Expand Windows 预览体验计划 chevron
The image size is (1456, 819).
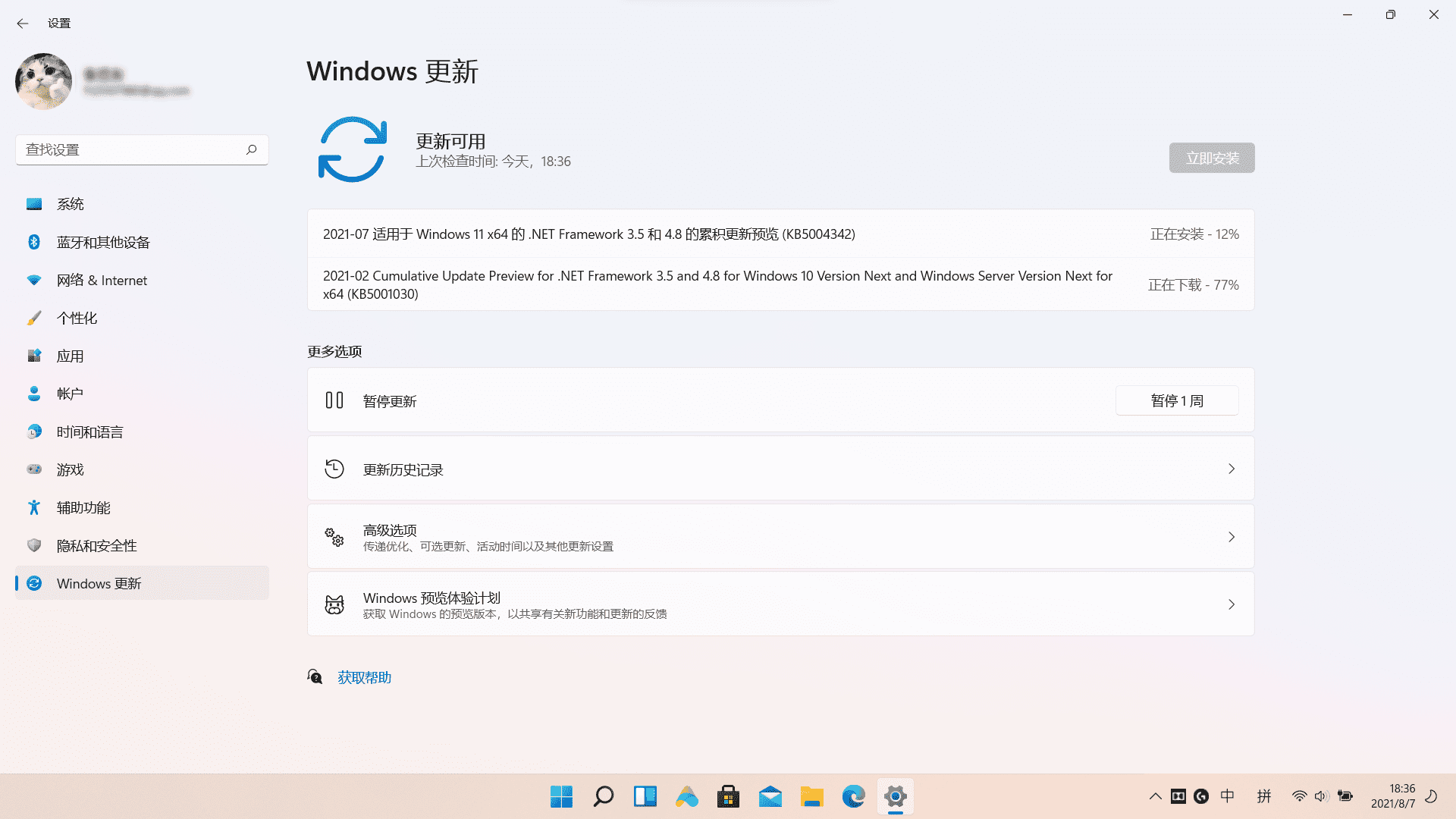[1232, 604]
